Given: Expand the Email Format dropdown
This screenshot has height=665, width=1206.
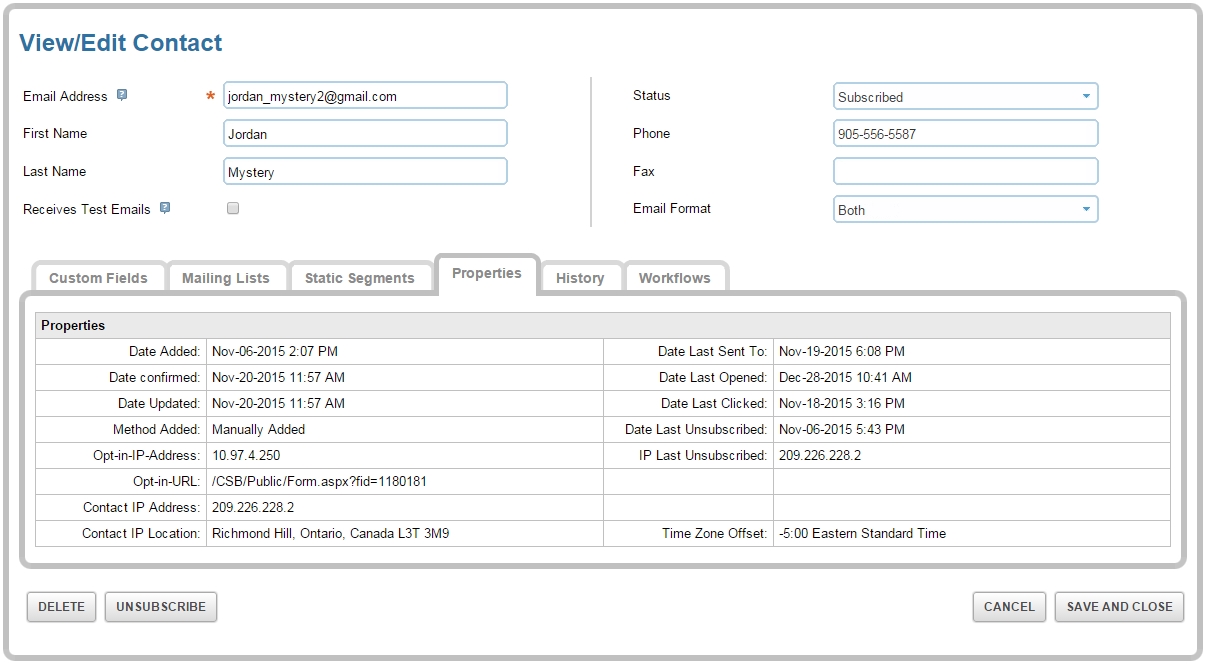Looking at the screenshot, I should point(965,210).
